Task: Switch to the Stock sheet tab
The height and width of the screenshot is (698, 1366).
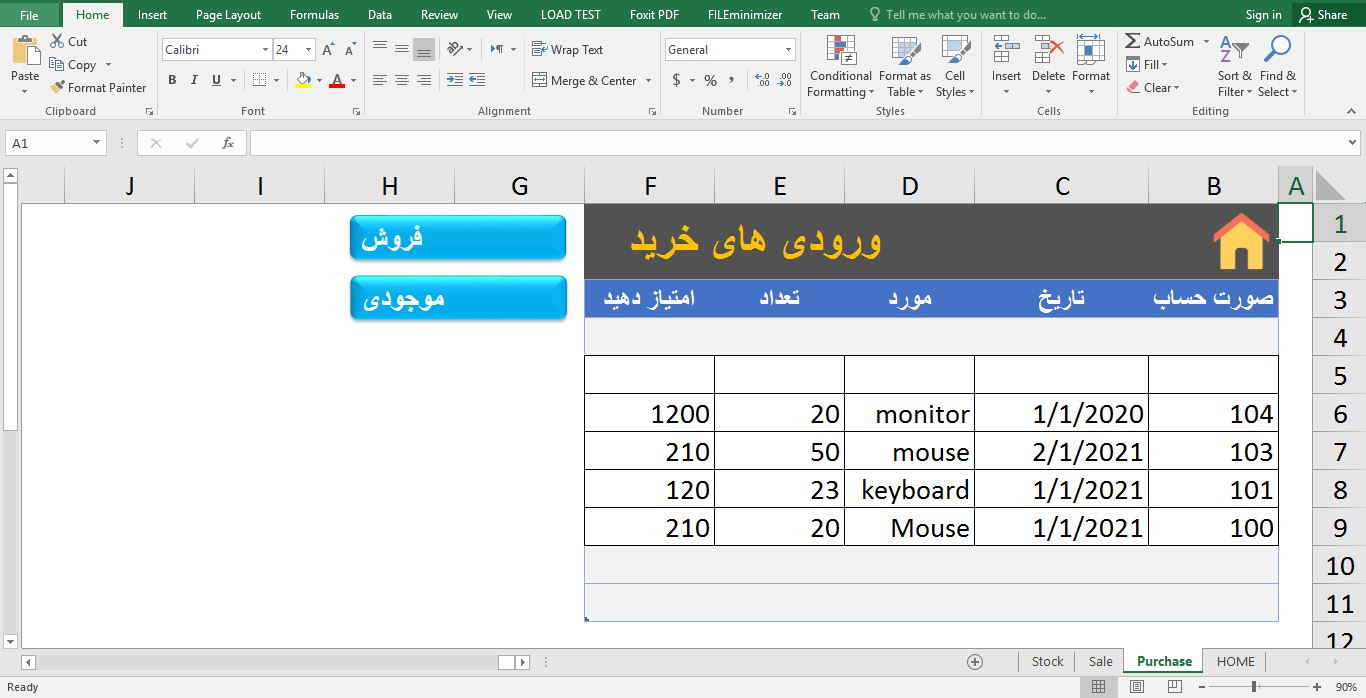Action: (x=1047, y=661)
